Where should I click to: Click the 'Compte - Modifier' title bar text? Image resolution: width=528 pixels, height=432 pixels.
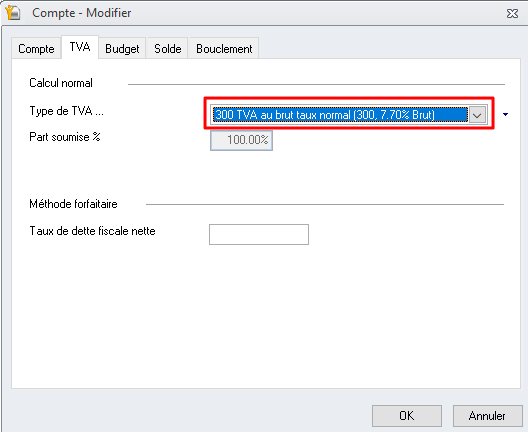pos(81,13)
